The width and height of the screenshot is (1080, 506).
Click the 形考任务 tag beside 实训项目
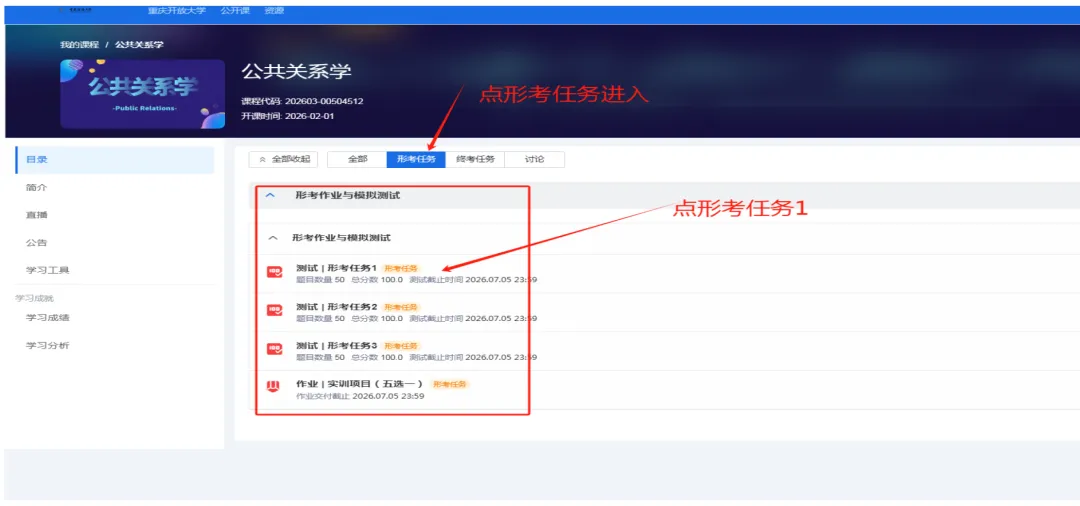tap(448, 384)
